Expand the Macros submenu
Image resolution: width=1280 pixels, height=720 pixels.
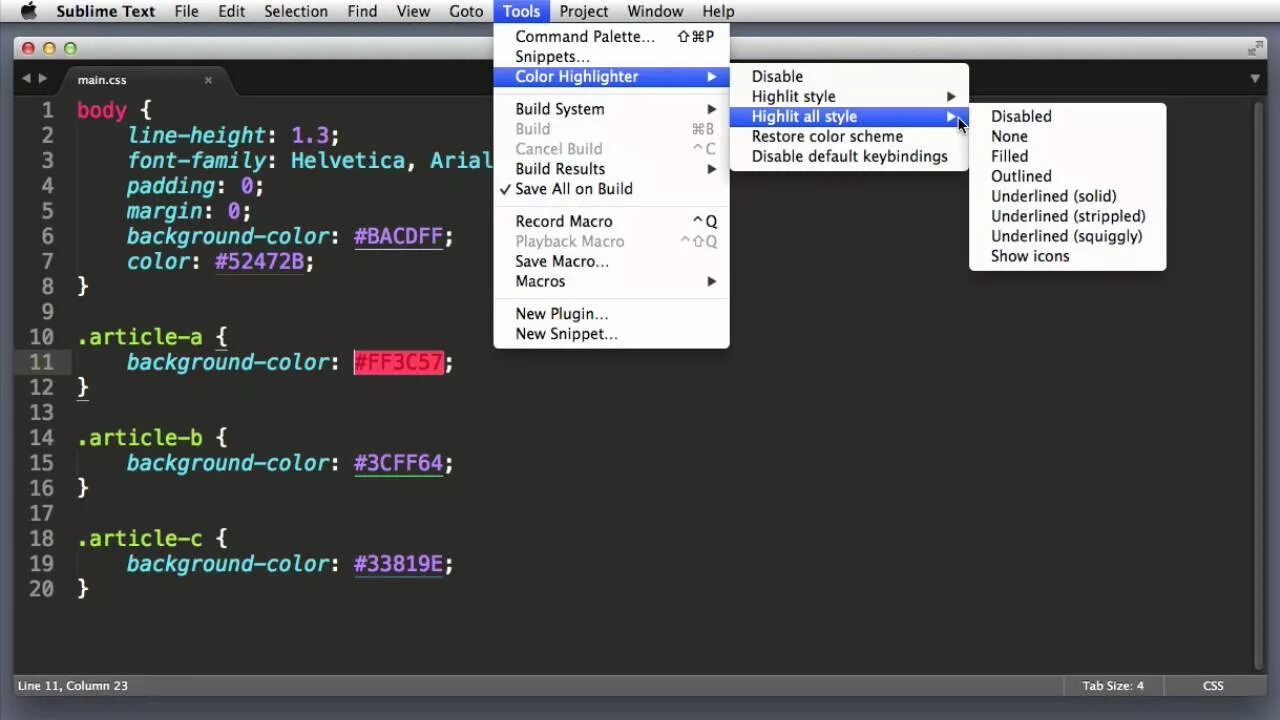click(x=611, y=281)
